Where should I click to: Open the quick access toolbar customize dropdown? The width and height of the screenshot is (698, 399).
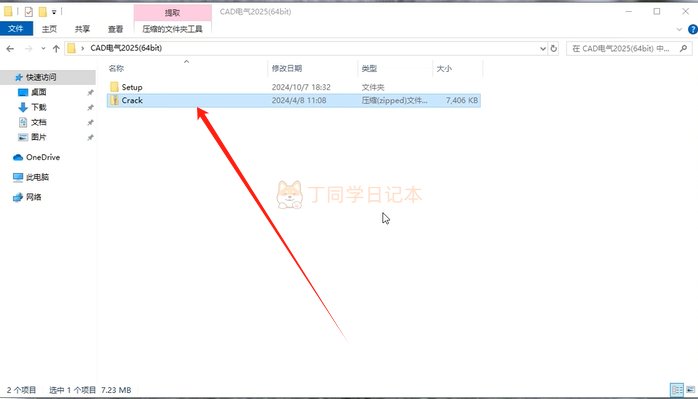pos(54,12)
